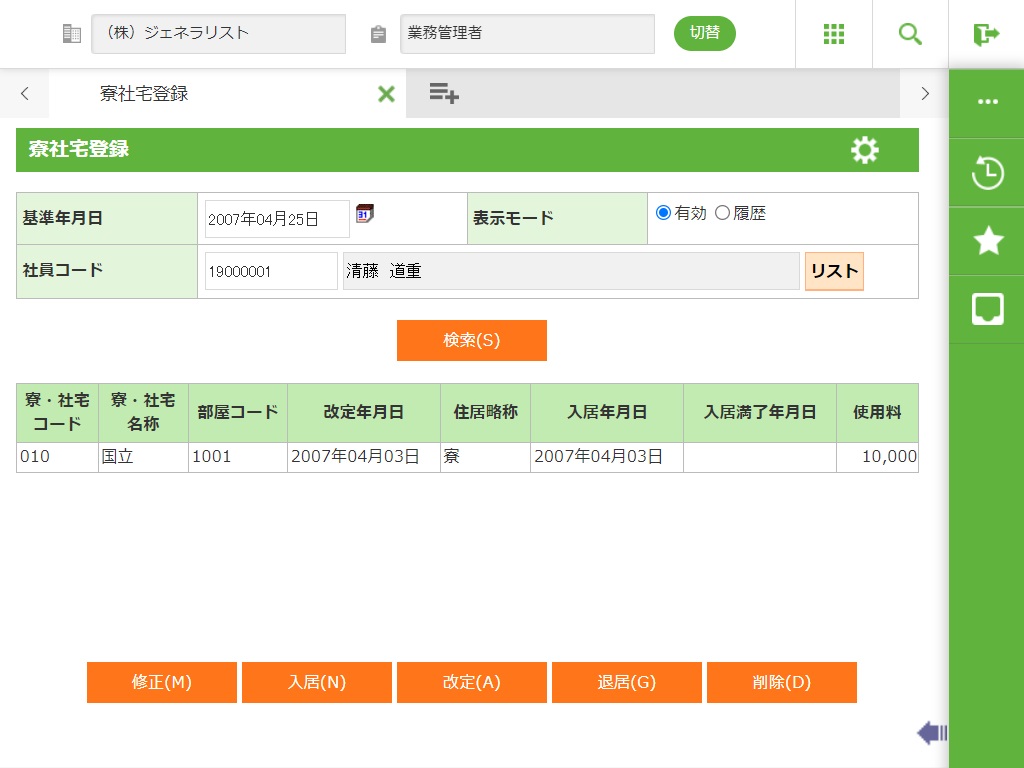Open the calendar picker beside 基準年月日

(365, 213)
